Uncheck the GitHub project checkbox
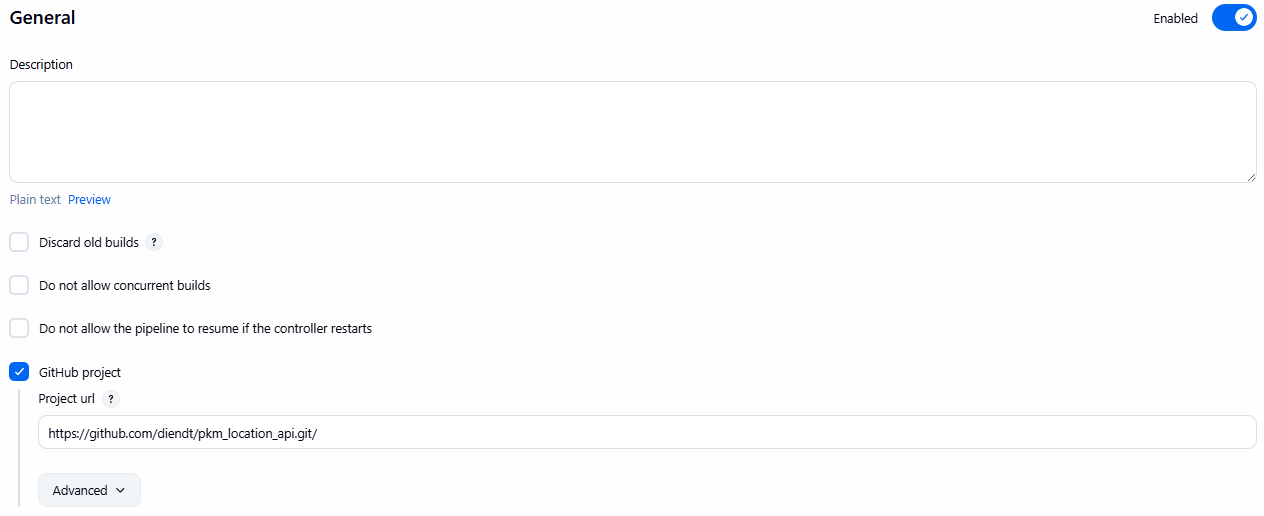The height and width of the screenshot is (516, 1264). (19, 372)
